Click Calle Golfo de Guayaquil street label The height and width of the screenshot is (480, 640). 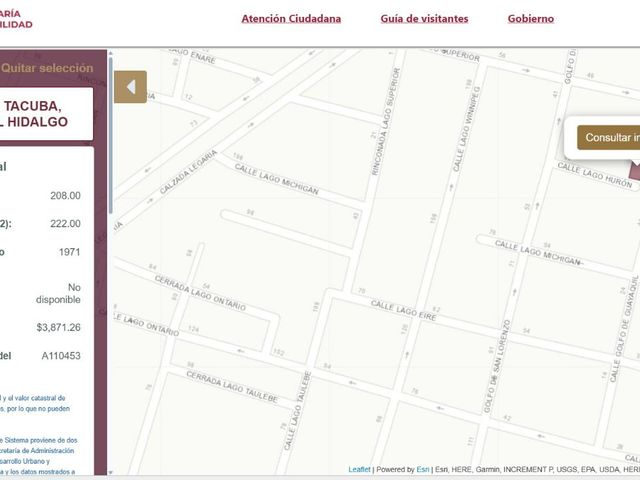pyautogui.click(x=624, y=329)
